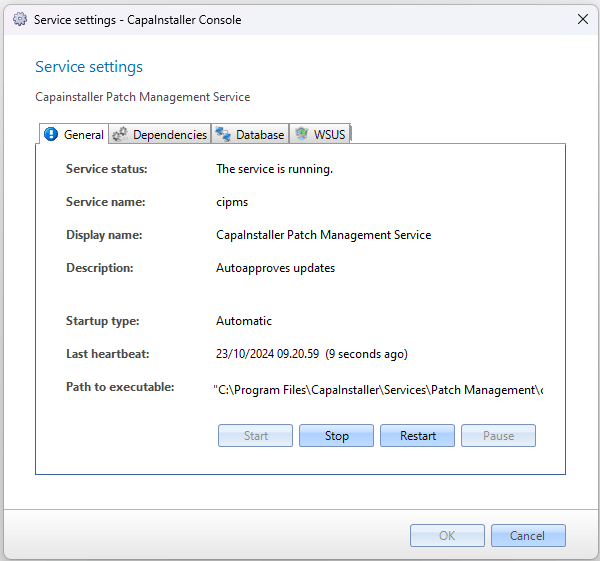Click the disabled Start button

255,435
